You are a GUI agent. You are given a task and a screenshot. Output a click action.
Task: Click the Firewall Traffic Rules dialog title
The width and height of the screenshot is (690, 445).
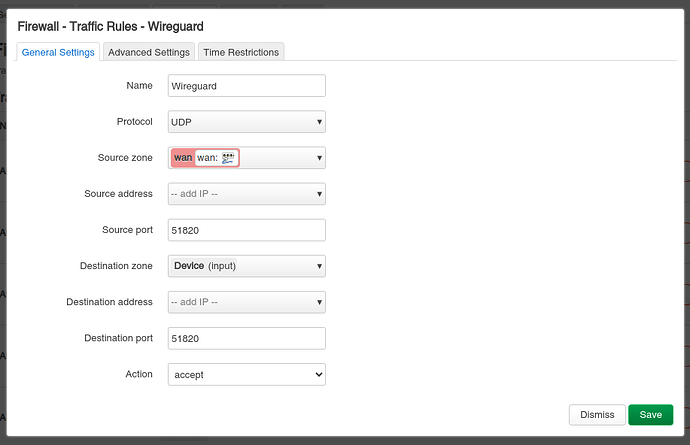[x=110, y=26]
